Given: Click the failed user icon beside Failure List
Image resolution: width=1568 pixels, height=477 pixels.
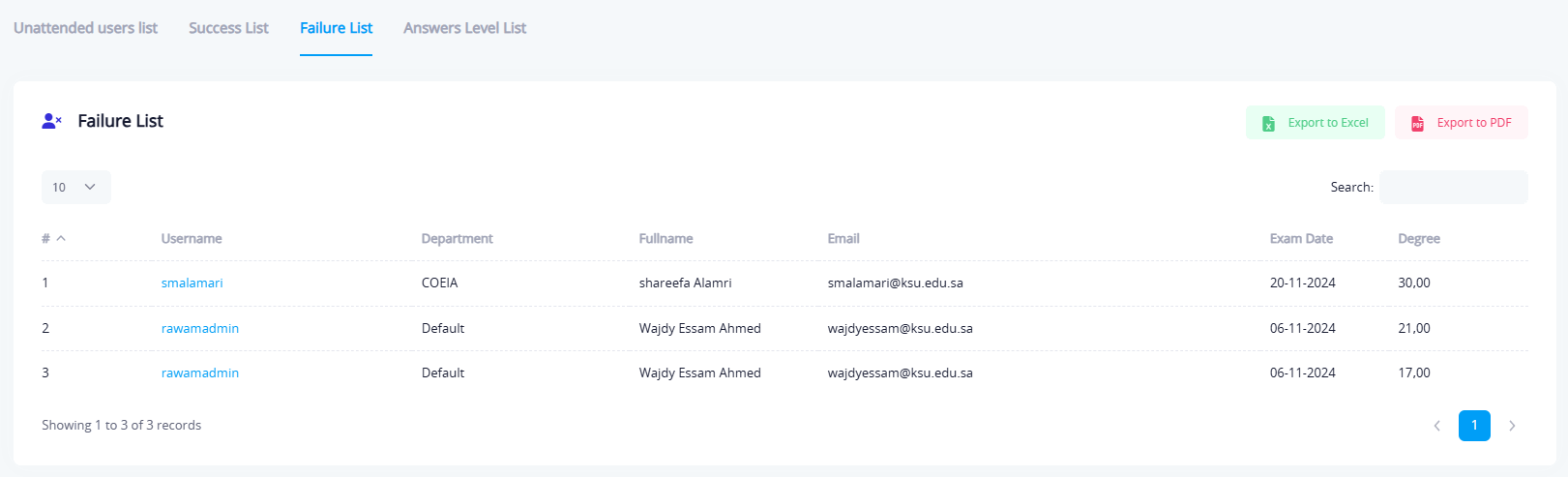Looking at the screenshot, I should click(52, 121).
